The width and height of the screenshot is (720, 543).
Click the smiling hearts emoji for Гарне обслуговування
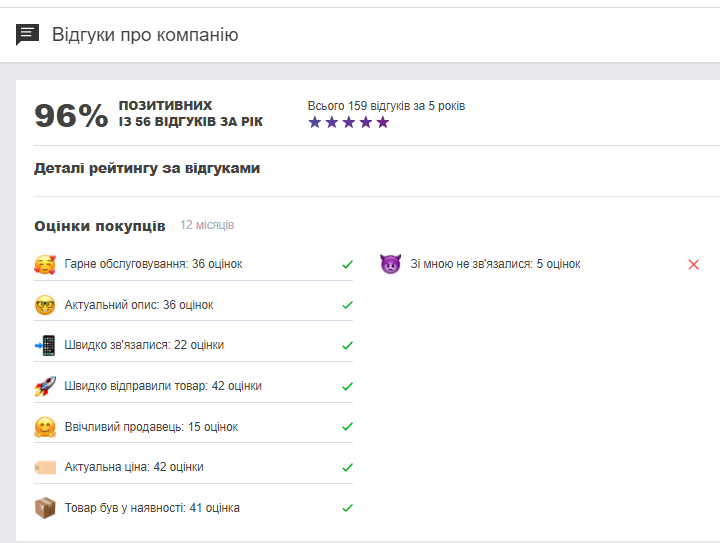point(45,264)
